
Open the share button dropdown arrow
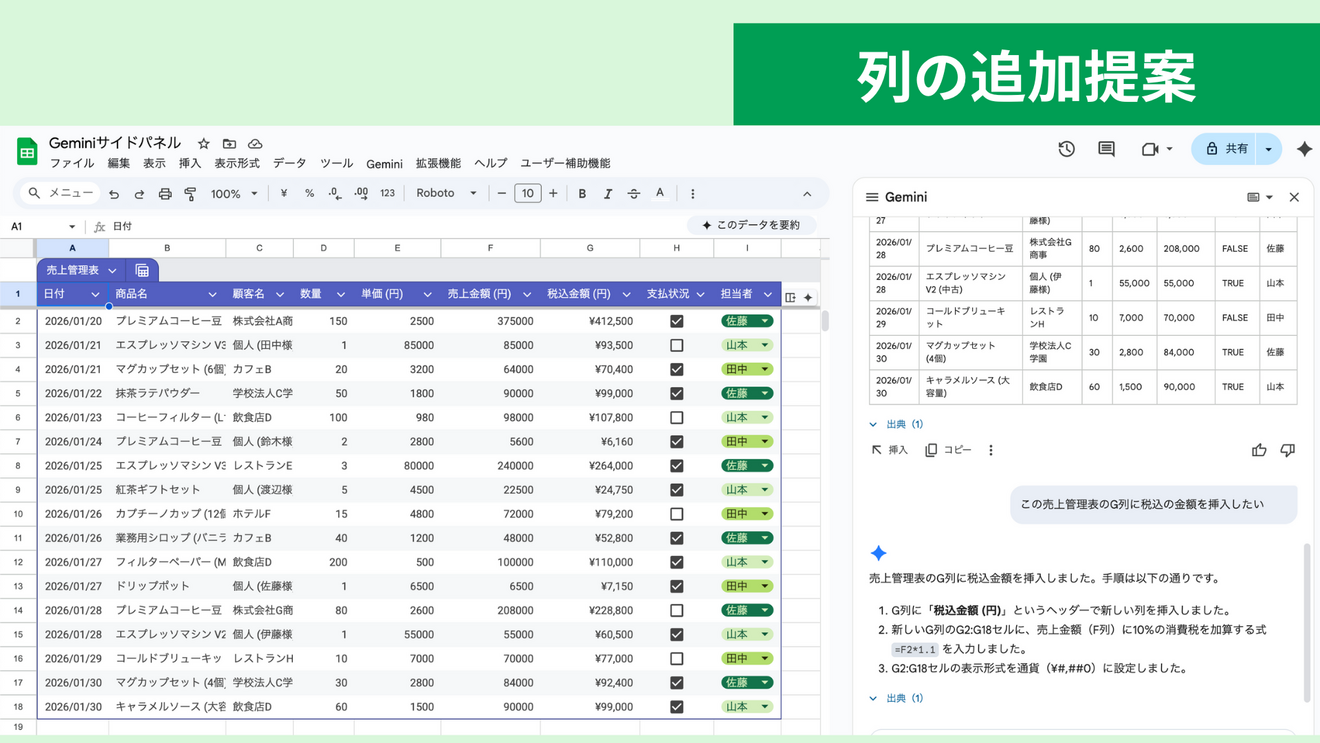[x=1268, y=149]
